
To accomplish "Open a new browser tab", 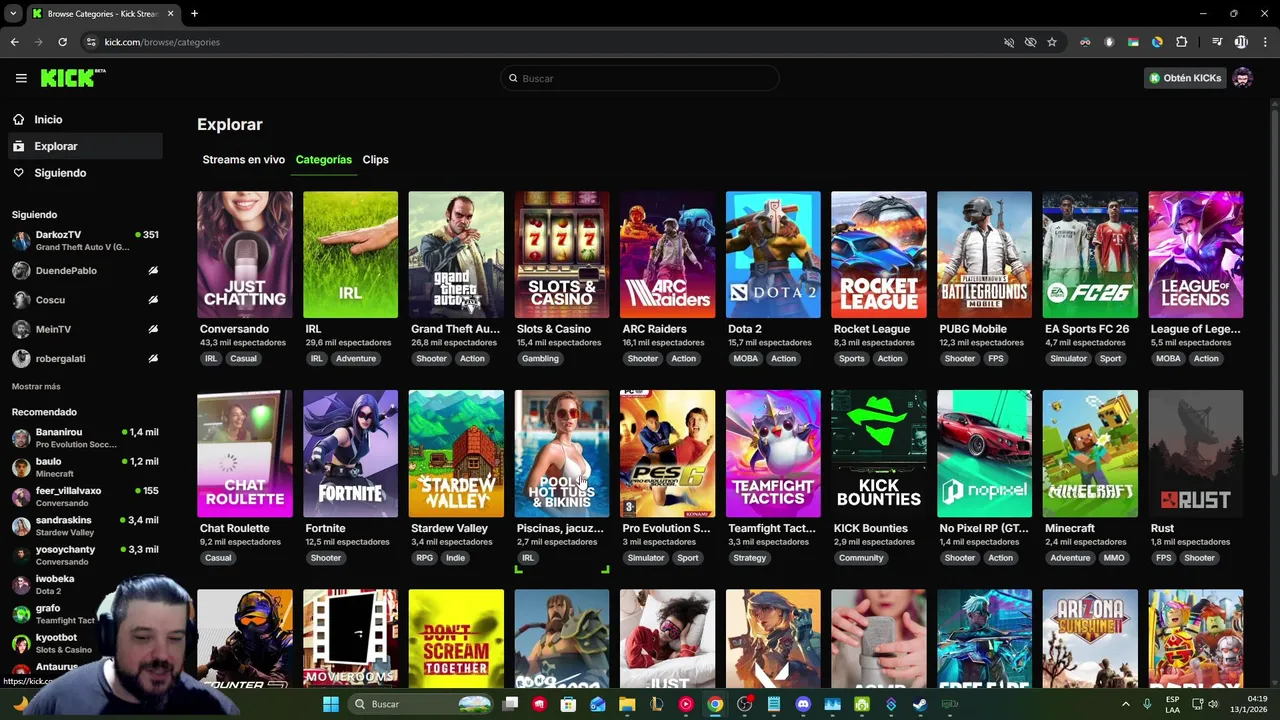I will [x=194, y=13].
